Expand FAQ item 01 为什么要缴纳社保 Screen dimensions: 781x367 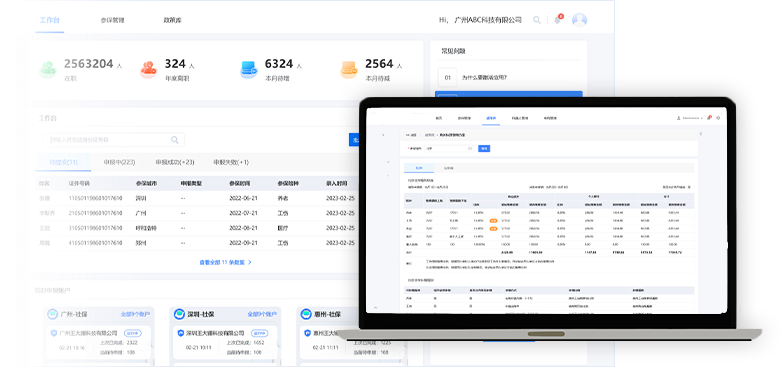[509, 78]
